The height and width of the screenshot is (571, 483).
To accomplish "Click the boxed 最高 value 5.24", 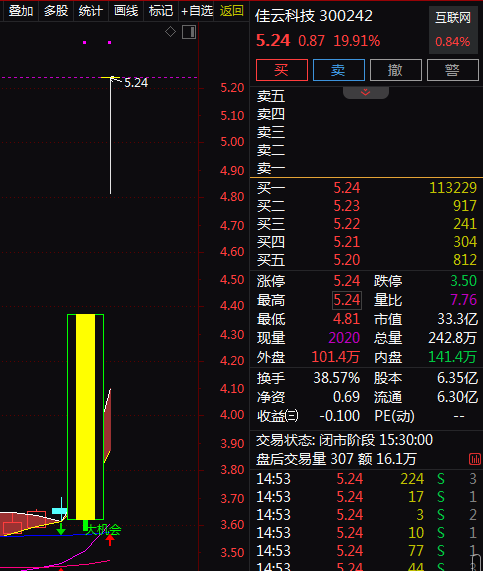I will [x=347, y=300].
